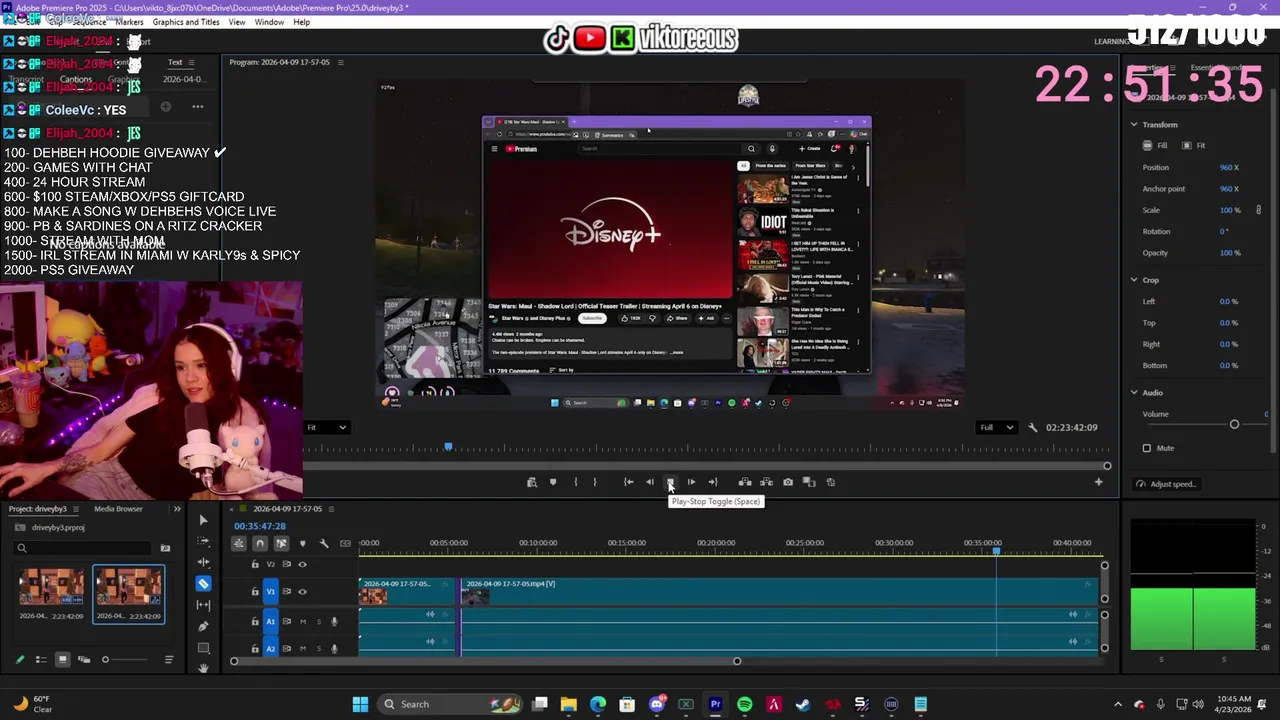Toggle Snap in timeline
The width and height of the screenshot is (1280, 720).
[260, 543]
